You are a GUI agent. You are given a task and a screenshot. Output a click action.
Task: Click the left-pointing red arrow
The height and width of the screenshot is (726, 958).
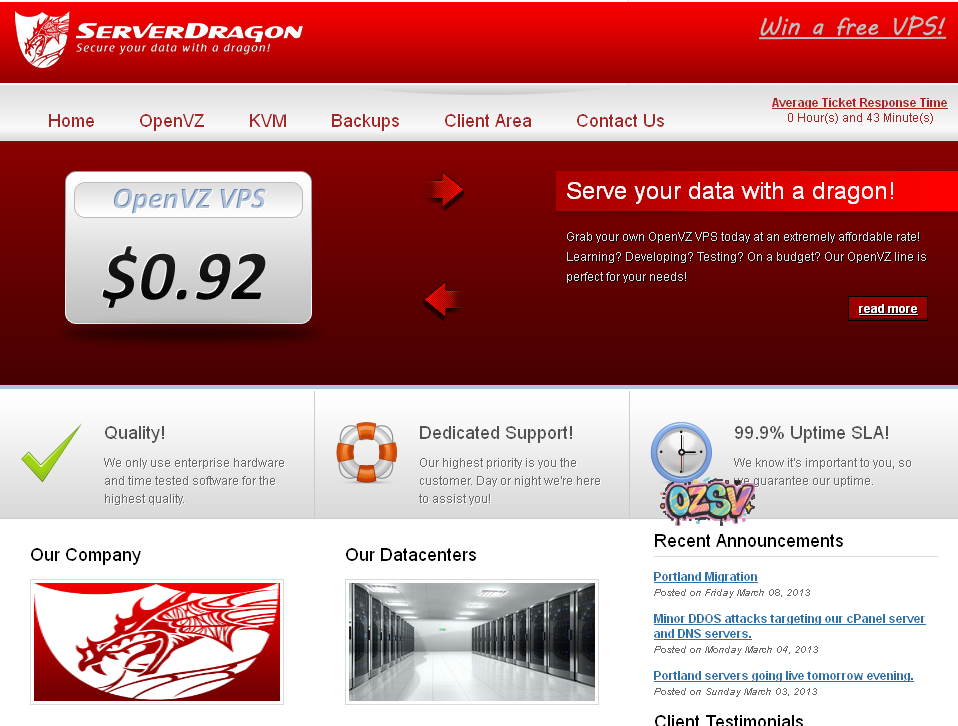coord(442,300)
